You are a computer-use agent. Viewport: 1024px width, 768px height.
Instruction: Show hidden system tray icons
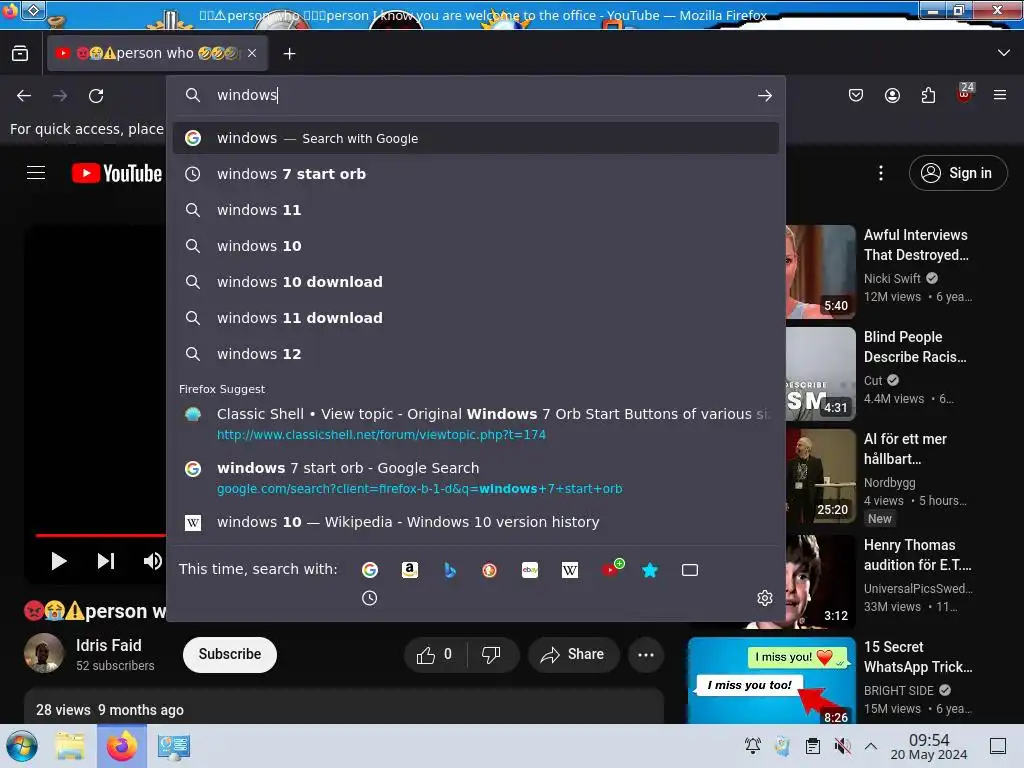tap(871, 746)
